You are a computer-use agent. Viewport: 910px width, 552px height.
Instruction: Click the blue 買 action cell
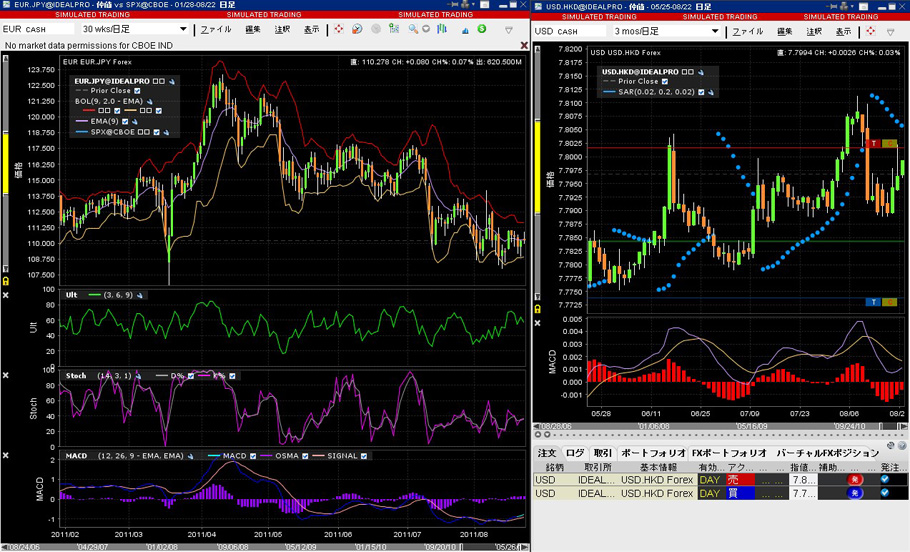(740, 493)
